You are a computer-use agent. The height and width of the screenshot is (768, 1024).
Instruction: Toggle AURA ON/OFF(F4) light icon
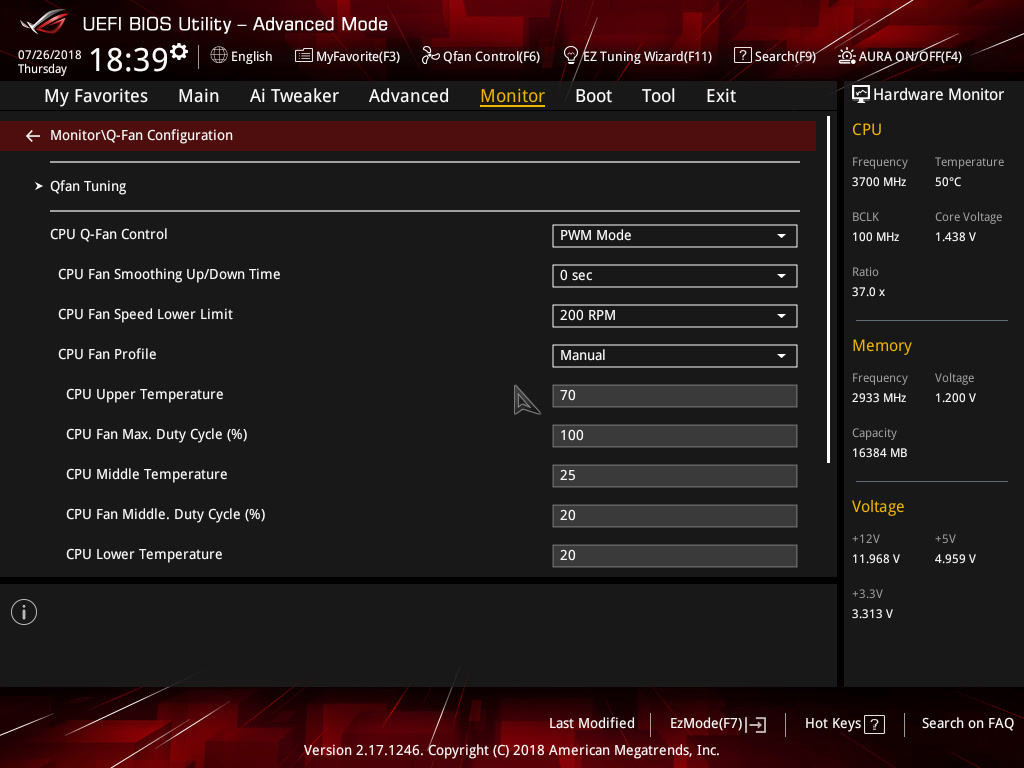coord(846,56)
